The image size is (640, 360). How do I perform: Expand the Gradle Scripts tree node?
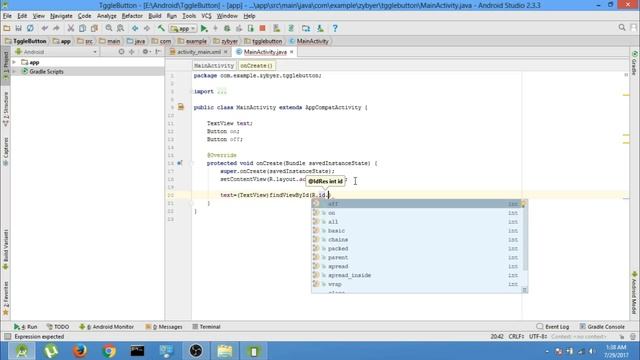14,71
